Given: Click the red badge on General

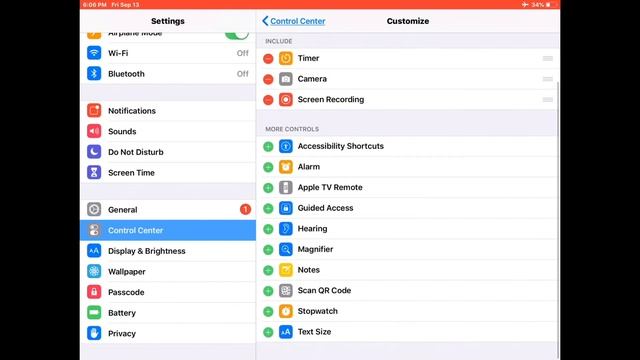Looking at the screenshot, I should point(245,209).
